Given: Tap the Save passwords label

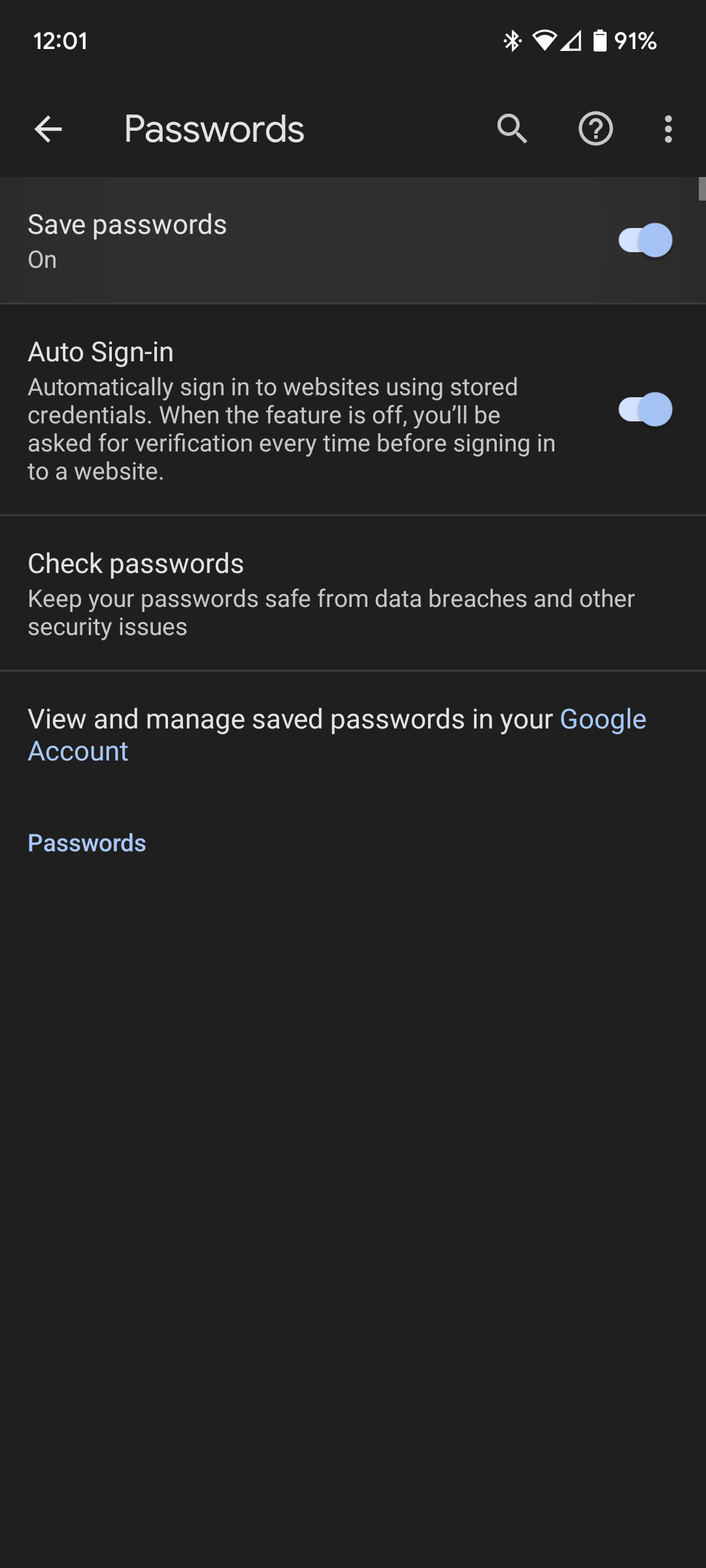Looking at the screenshot, I should [127, 225].
